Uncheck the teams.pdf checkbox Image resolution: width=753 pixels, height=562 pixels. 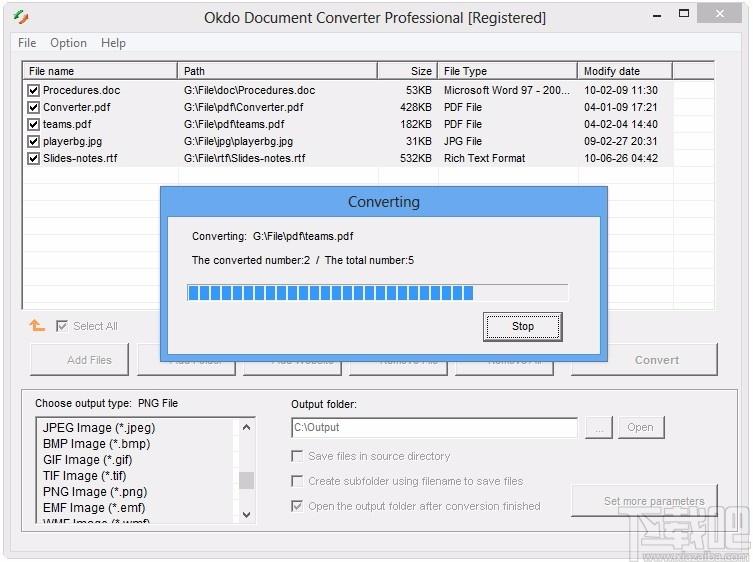33,124
